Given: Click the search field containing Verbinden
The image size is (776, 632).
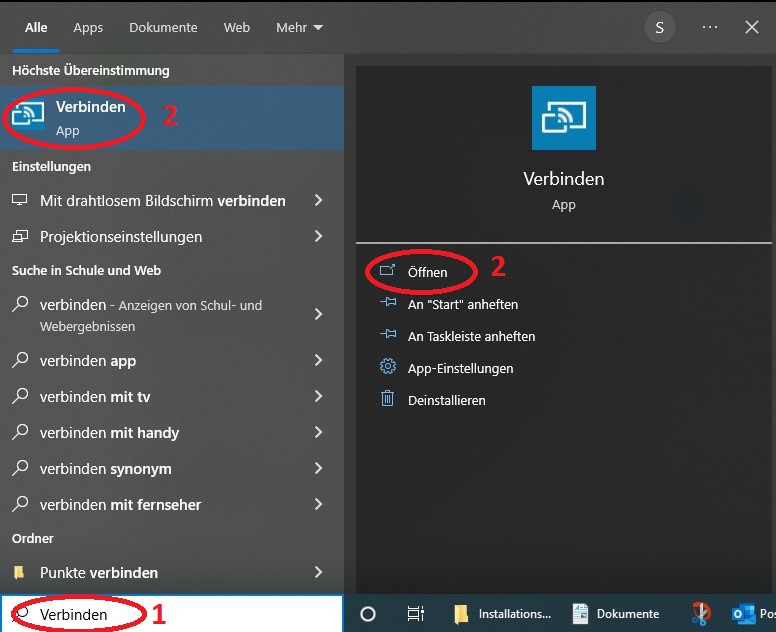Looking at the screenshot, I should [x=172, y=614].
